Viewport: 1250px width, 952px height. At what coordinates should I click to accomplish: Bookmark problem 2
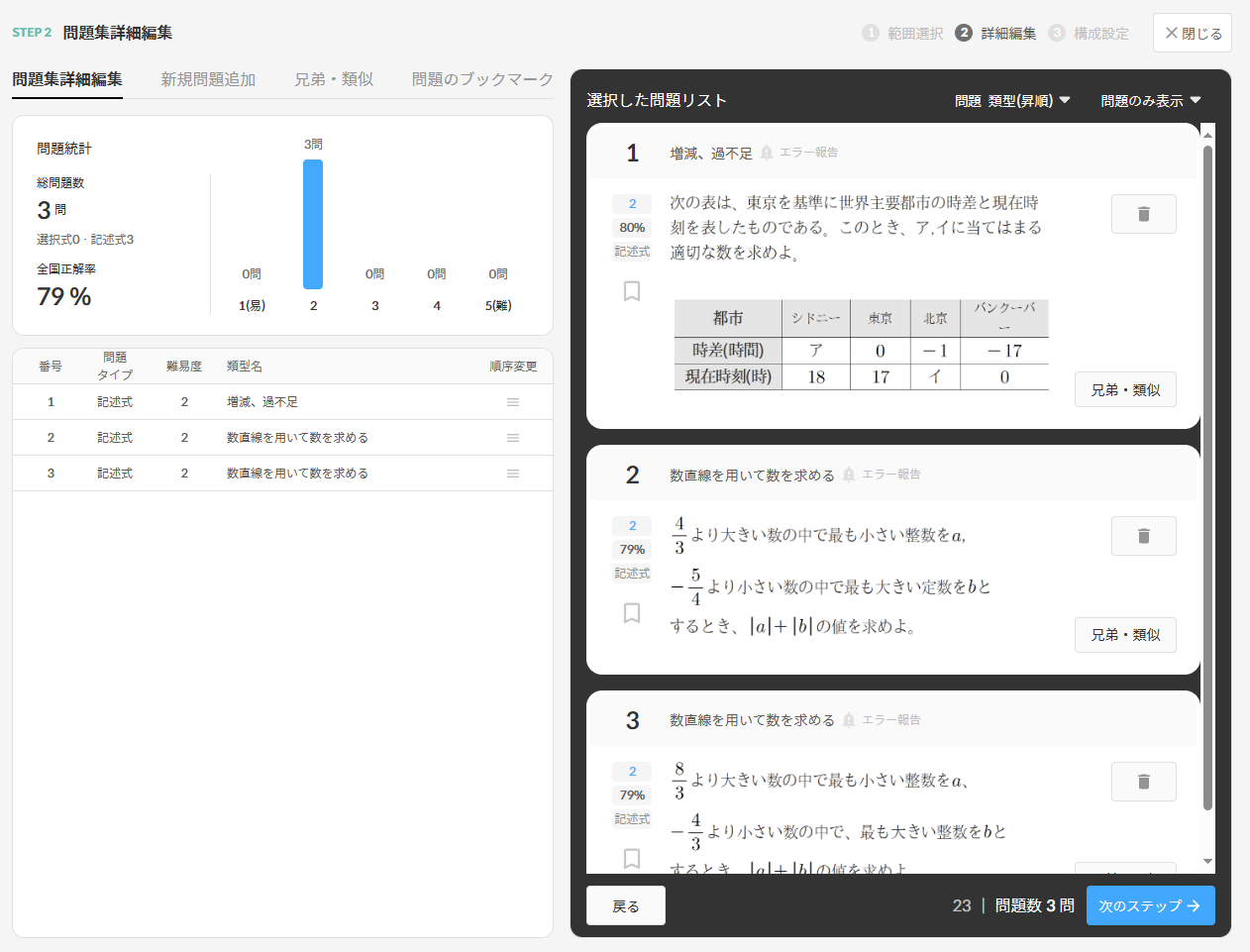632,613
